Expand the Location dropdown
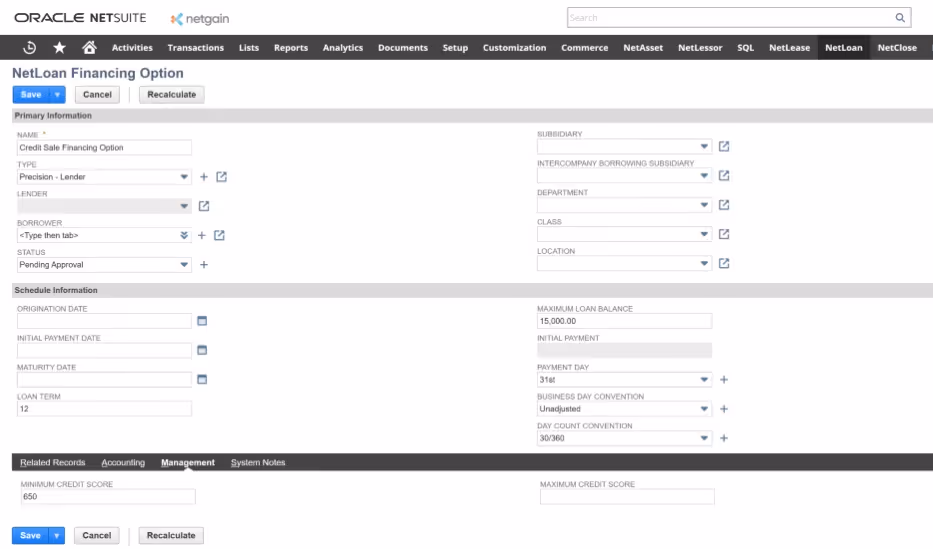 click(x=704, y=263)
